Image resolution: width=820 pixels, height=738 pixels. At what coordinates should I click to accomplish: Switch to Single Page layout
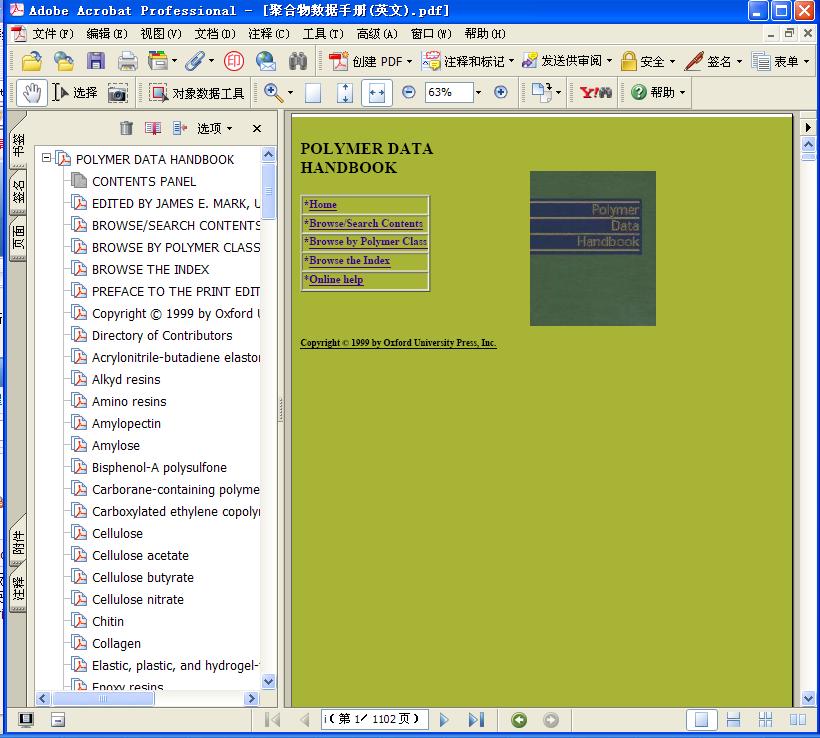(701, 720)
